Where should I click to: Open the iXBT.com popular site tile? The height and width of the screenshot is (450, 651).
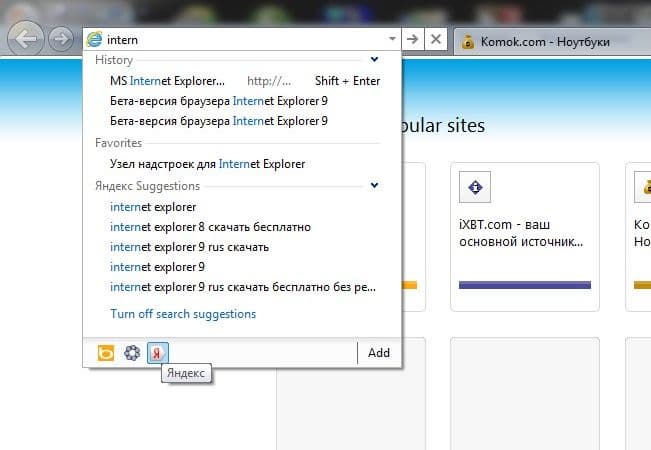point(525,237)
